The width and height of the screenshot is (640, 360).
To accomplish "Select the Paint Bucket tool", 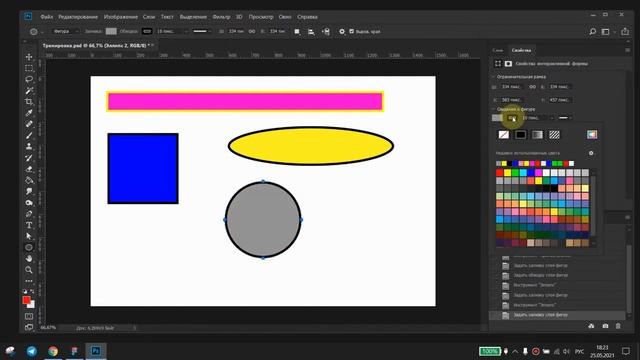I will point(29,180).
